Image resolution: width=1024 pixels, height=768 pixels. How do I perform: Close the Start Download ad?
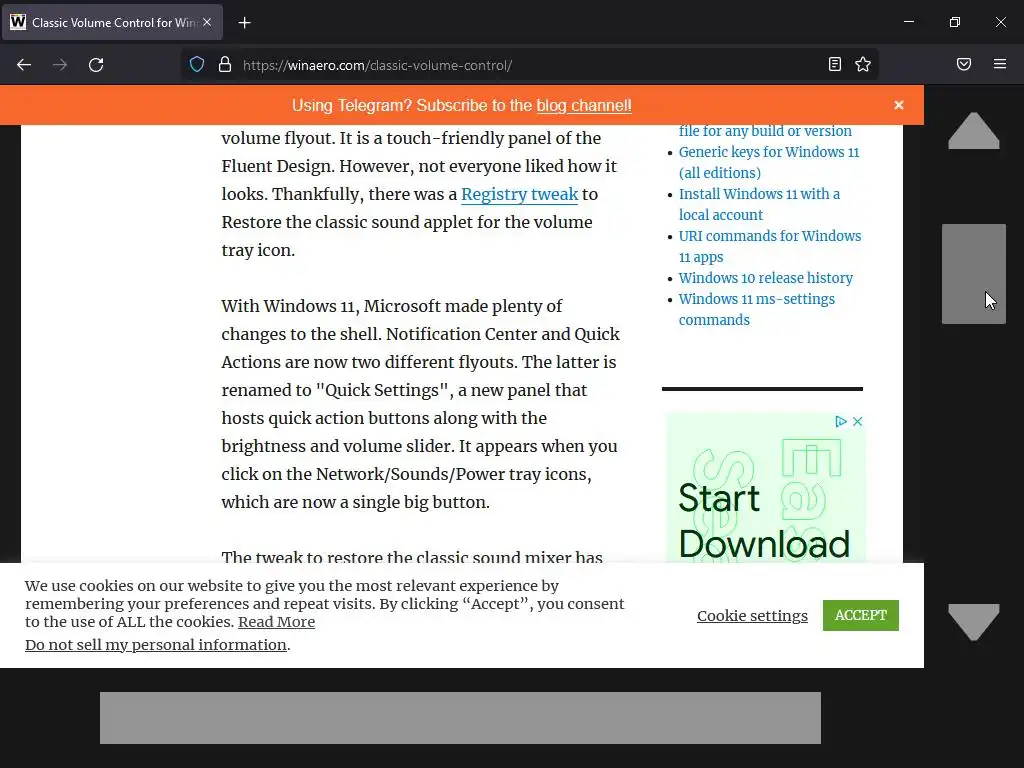tap(857, 421)
